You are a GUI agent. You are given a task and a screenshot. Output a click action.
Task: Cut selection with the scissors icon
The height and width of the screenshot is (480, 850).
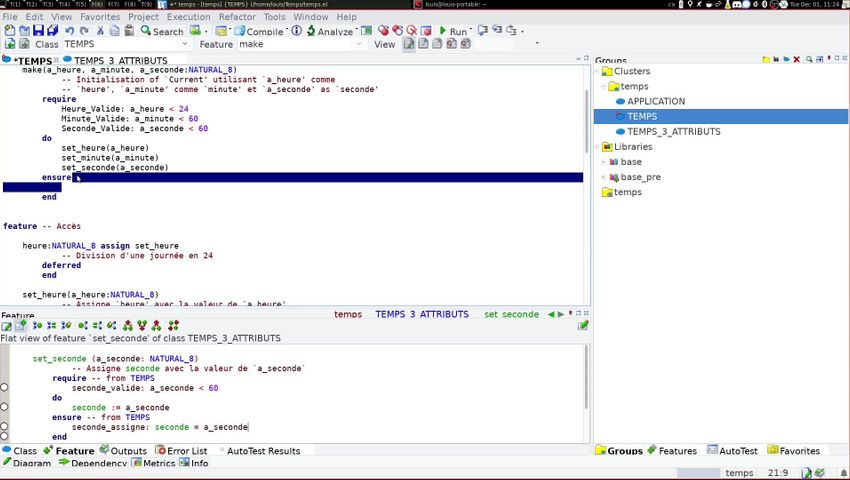click(x=100, y=31)
